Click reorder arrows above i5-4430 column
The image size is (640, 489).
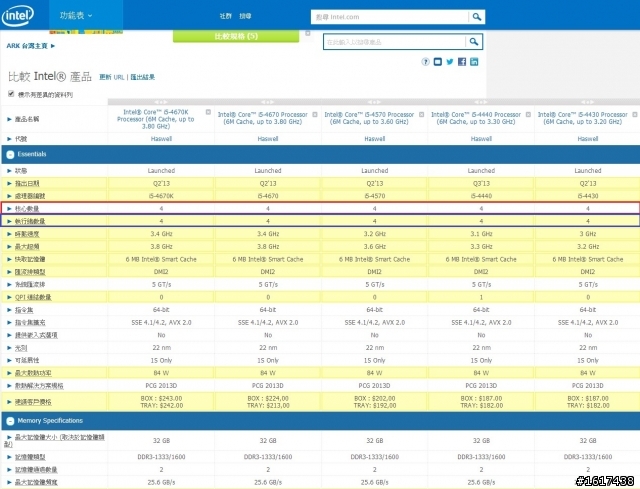tap(587, 102)
